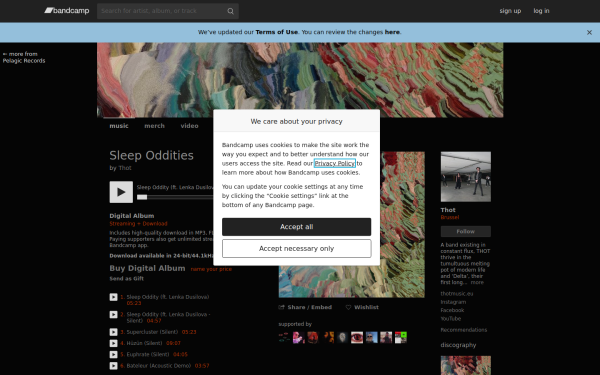Play track 5 Euphrate (Silent)
Screen dimensions: 600x375
click(113, 354)
